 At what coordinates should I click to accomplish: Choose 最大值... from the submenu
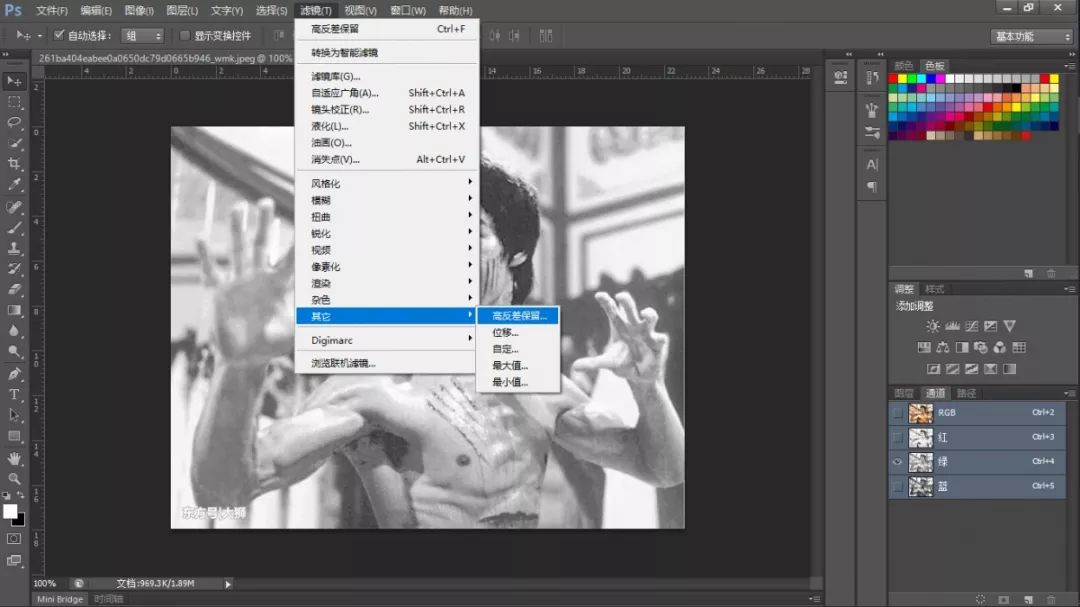click(518, 365)
